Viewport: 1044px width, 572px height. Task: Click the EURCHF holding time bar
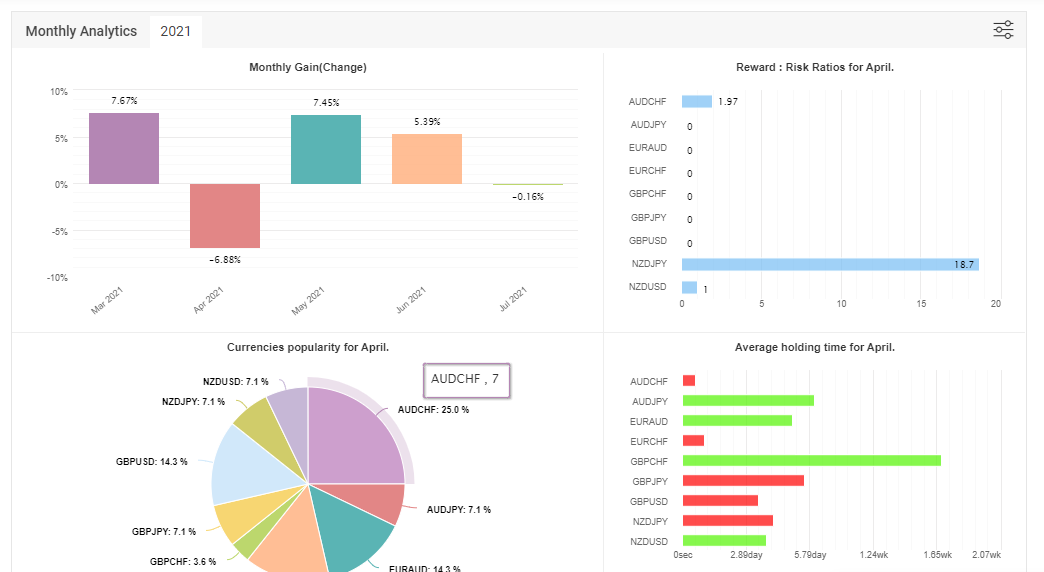coord(693,441)
